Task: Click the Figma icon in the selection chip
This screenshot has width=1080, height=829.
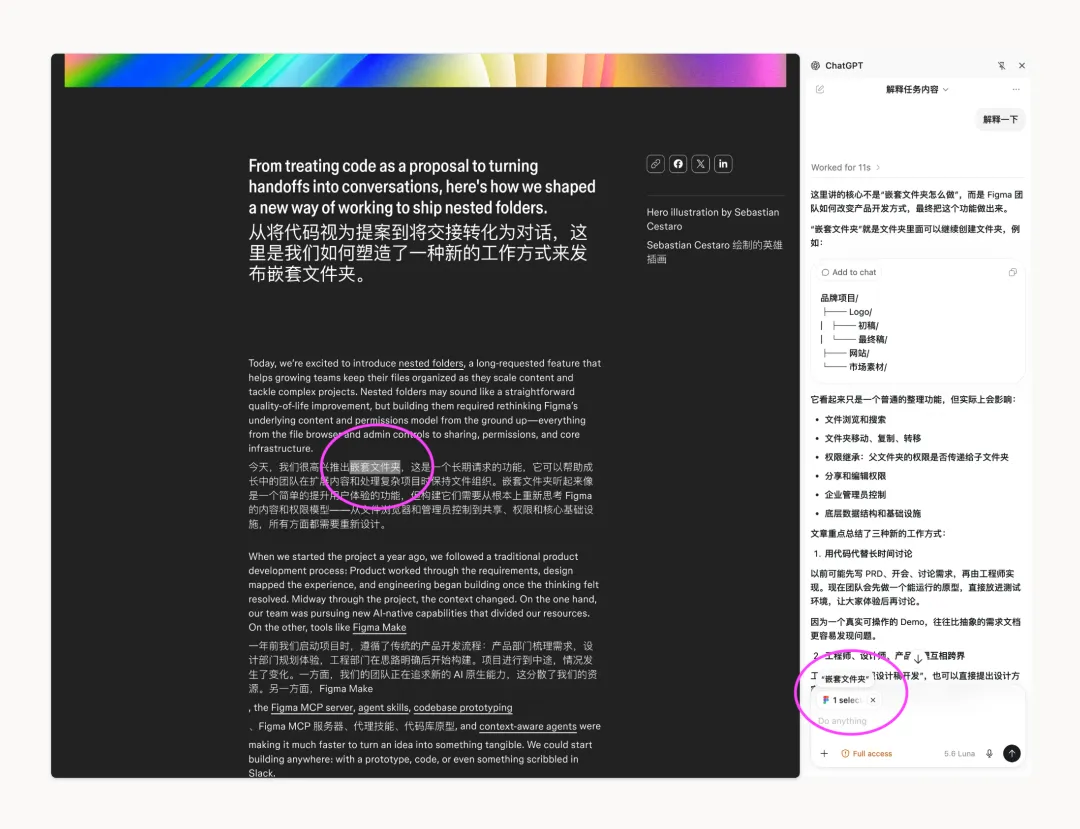Action: point(826,700)
